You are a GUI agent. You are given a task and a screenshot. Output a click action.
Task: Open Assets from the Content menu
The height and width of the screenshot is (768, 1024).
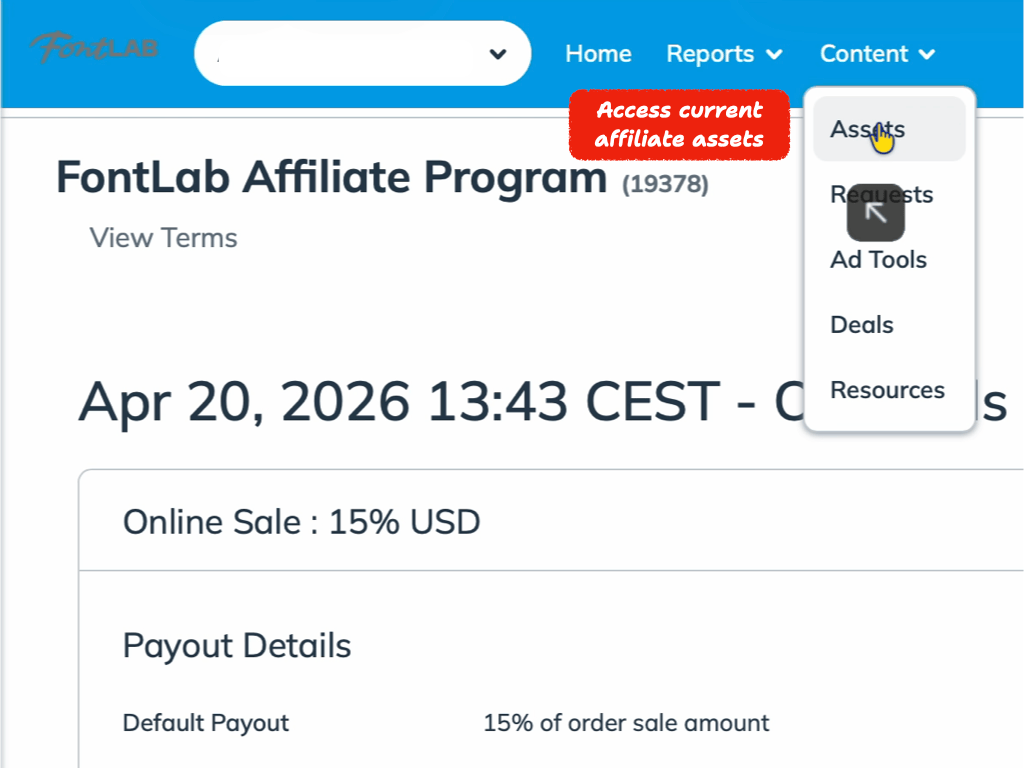[x=866, y=128]
